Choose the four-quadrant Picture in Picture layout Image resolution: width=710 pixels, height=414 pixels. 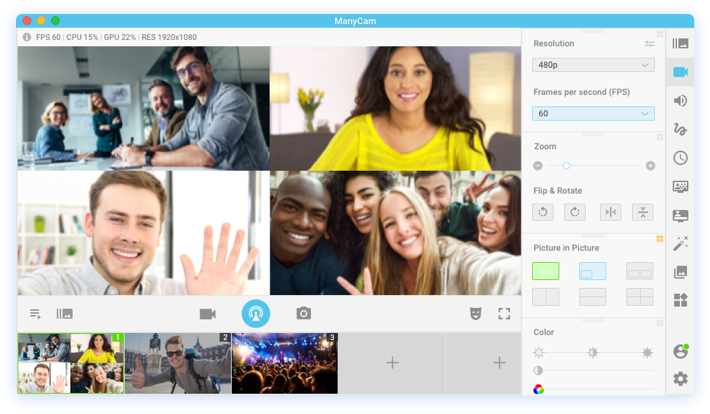click(x=639, y=297)
